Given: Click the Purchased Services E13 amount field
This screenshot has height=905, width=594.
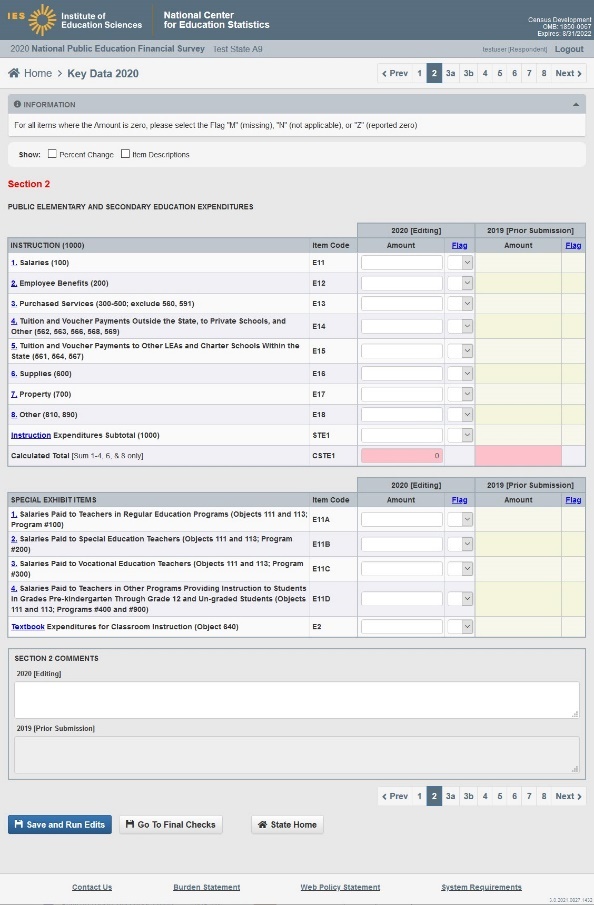Looking at the screenshot, I should pyautogui.click(x=402, y=304).
